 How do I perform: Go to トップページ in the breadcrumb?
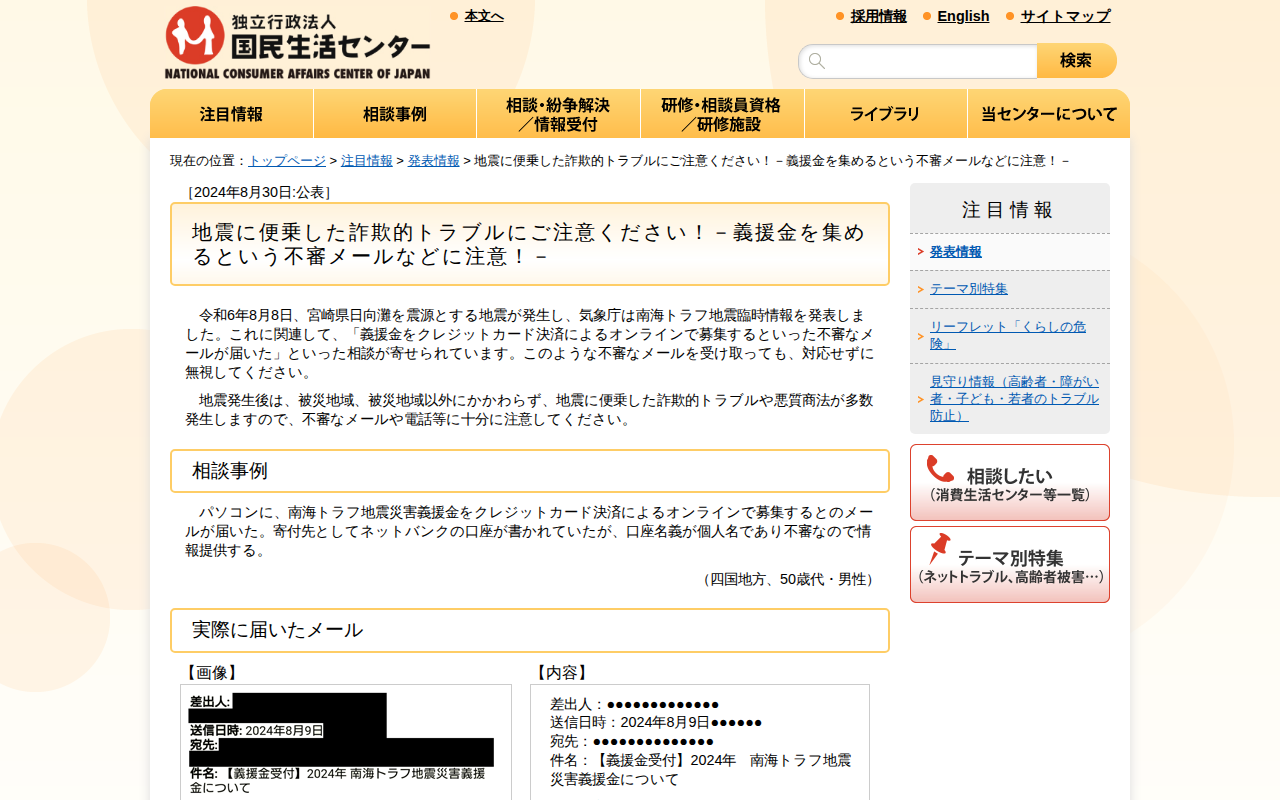287,161
